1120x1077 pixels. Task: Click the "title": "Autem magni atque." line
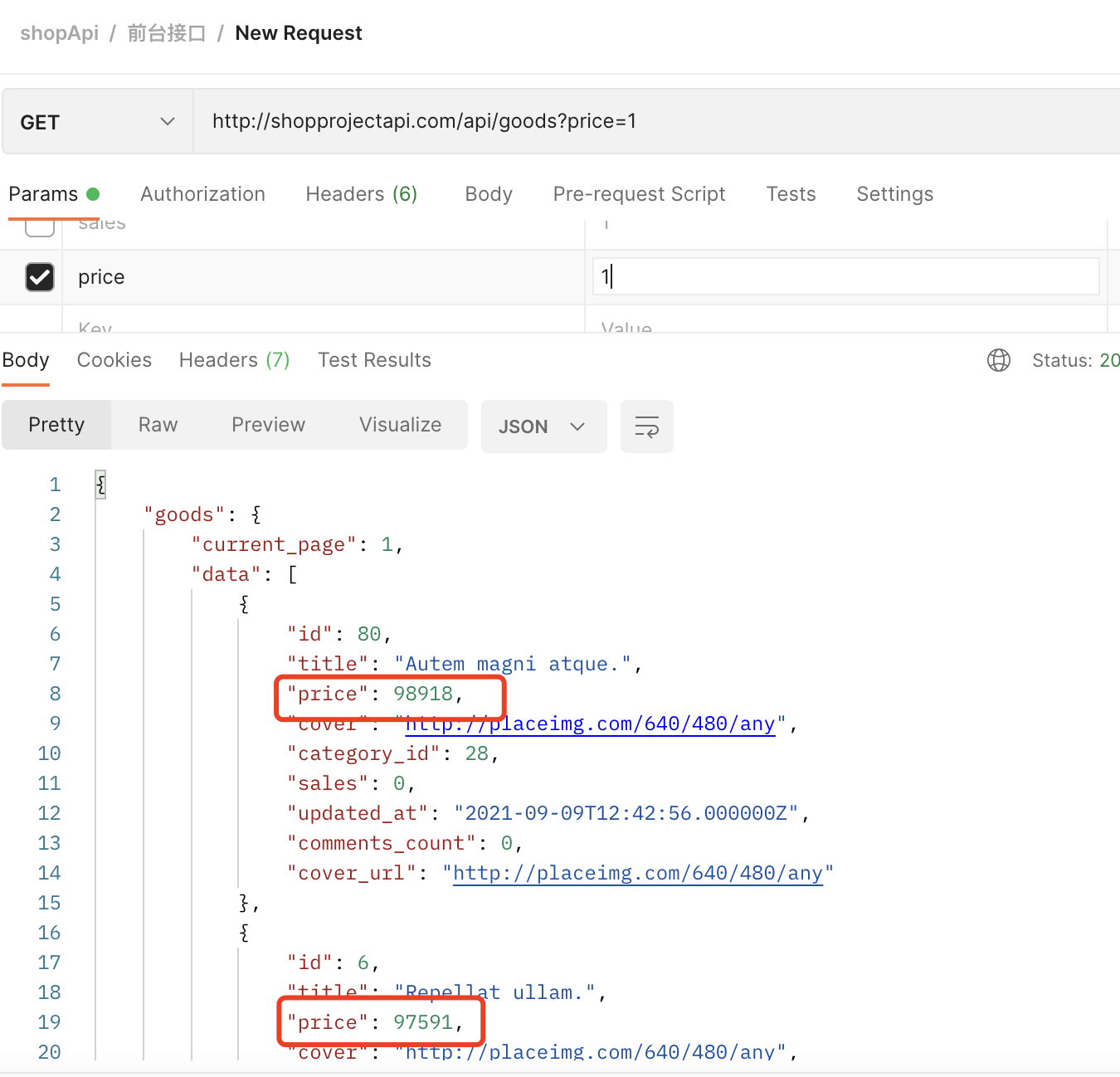465,664
